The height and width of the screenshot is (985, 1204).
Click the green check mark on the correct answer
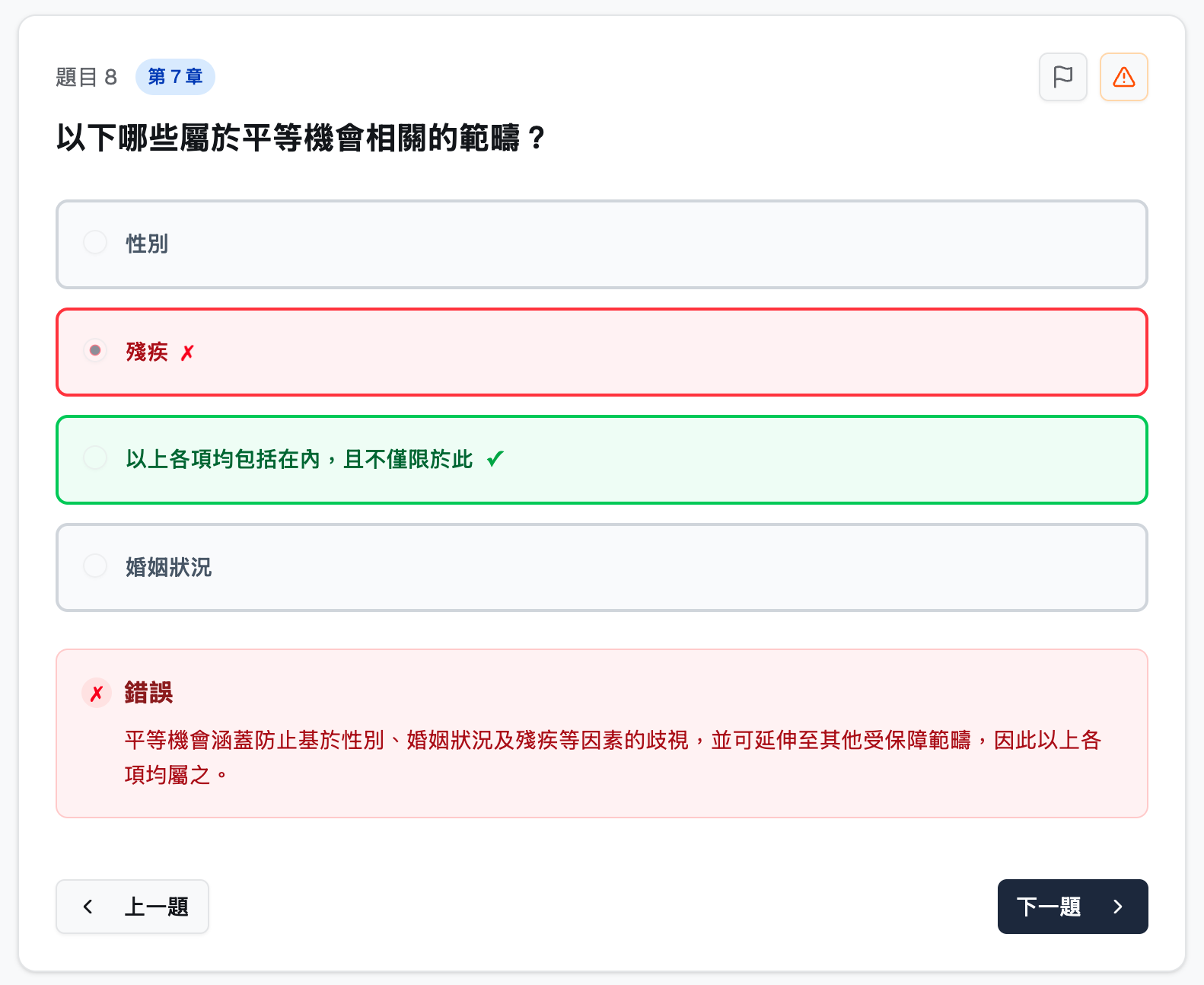[495, 459]
